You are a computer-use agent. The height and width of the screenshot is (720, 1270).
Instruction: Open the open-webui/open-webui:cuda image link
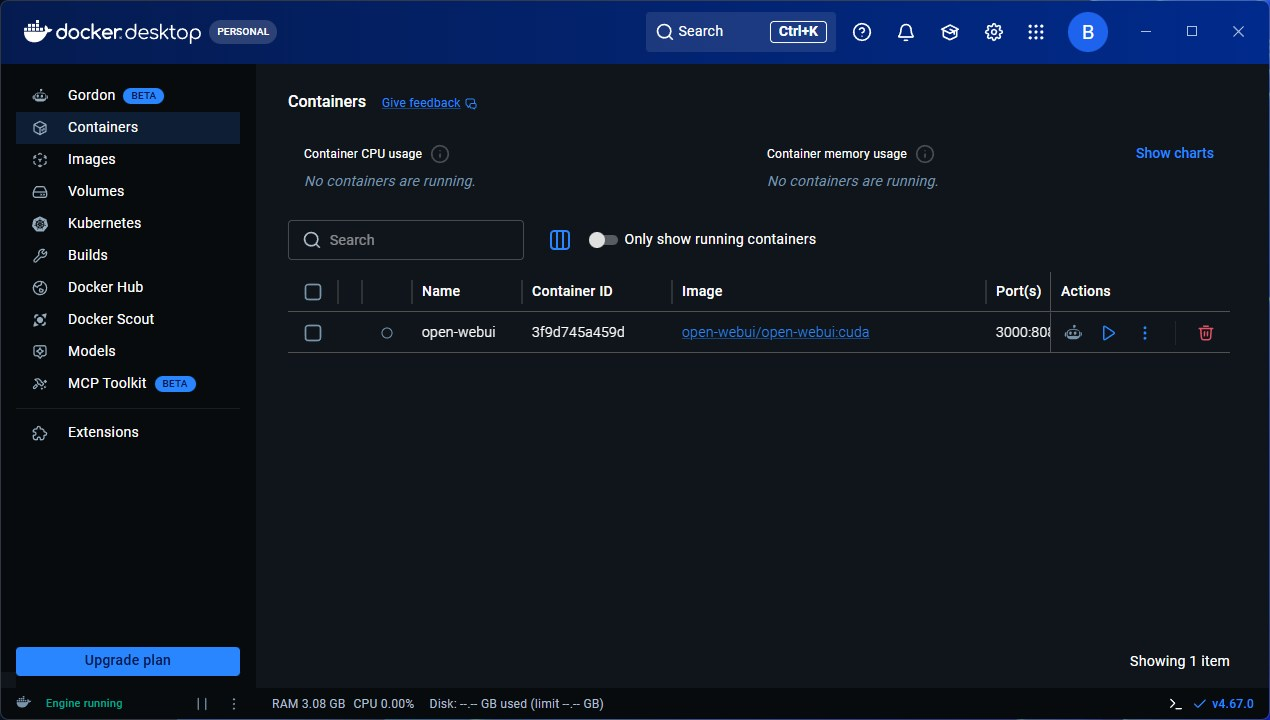click(775, 332)
